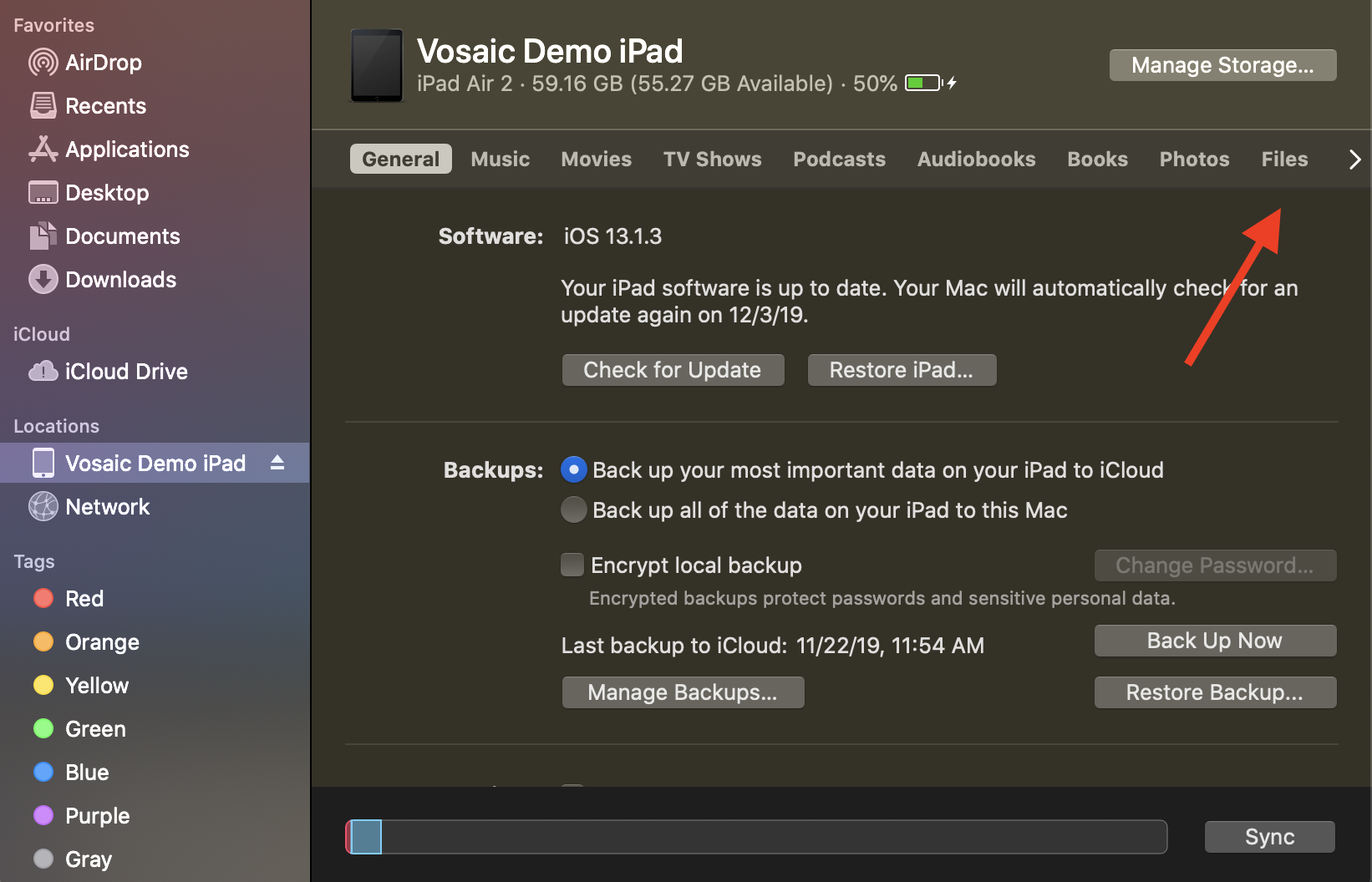Click the Manage Backups button
Screen dimensions: 1372x882
click(683, 692)
